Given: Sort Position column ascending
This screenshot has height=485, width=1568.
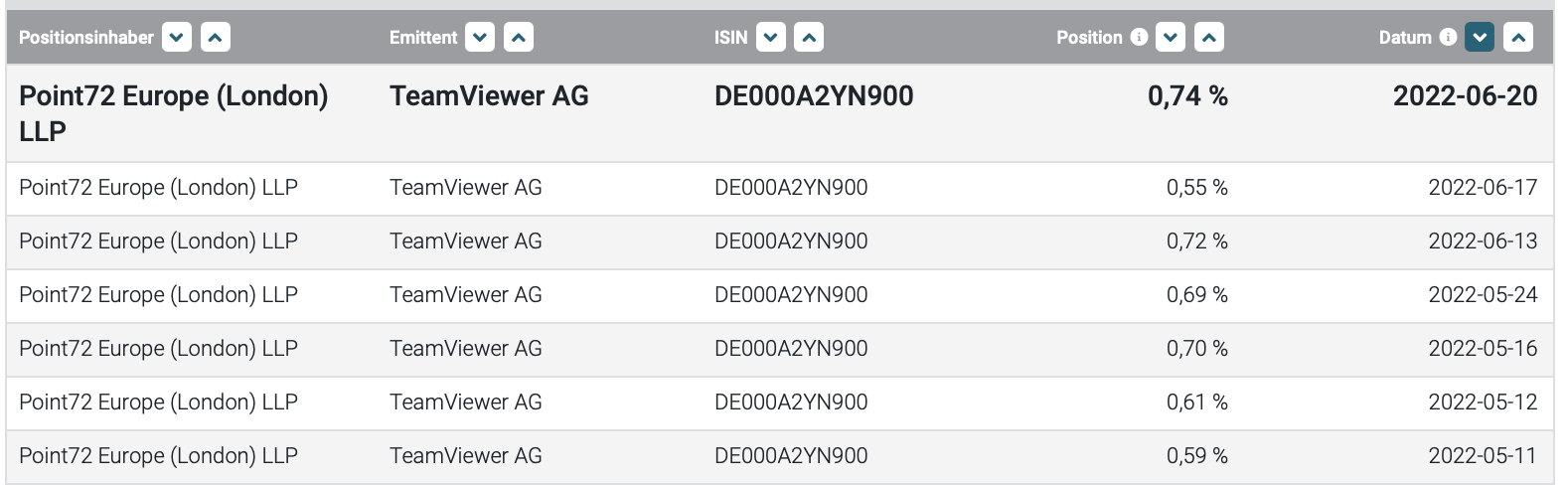Looking at the screenshot, I should point(1209,38).
